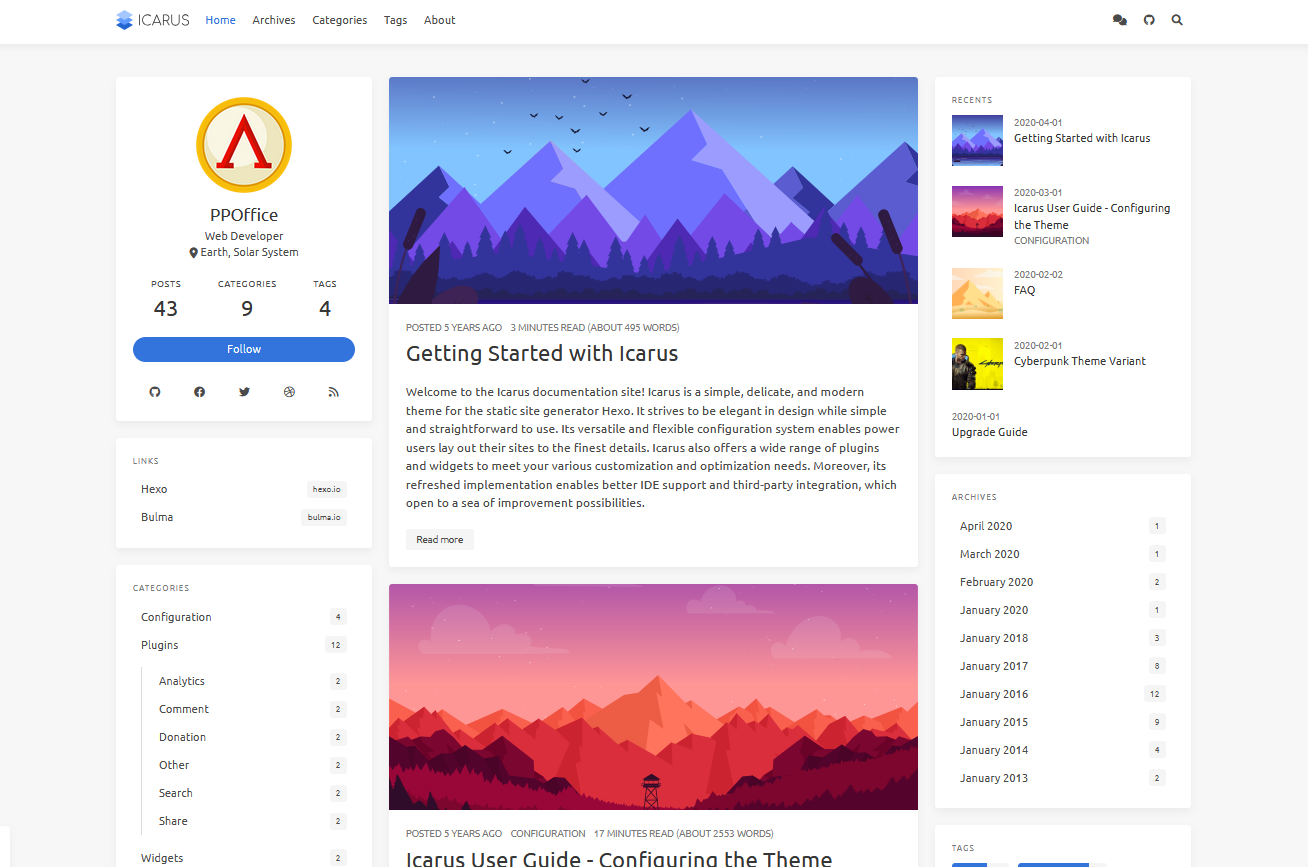Open the Hexo link in Links widget

click(x=154, y=489)
